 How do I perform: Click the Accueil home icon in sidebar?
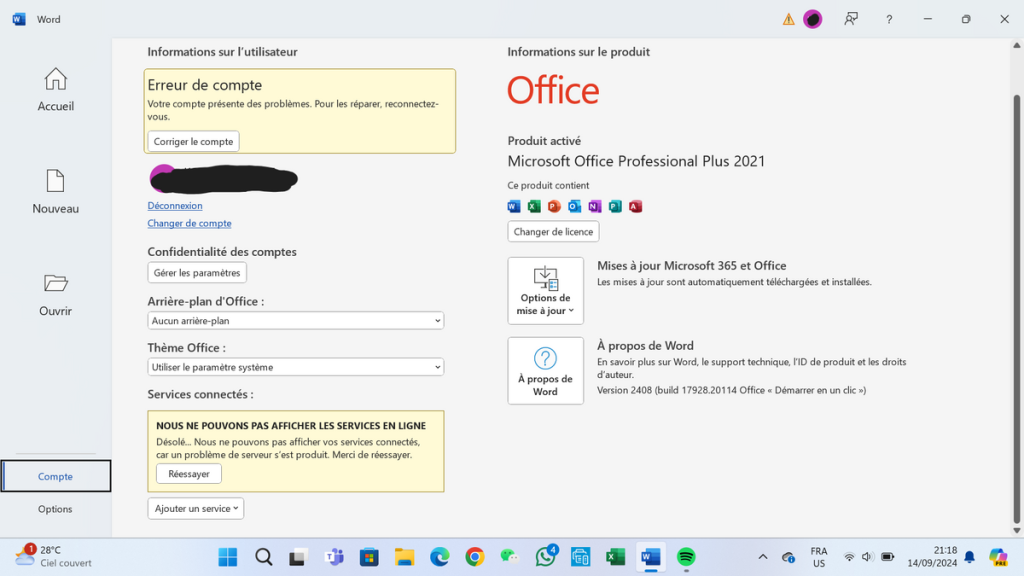(x=56, y=79)
